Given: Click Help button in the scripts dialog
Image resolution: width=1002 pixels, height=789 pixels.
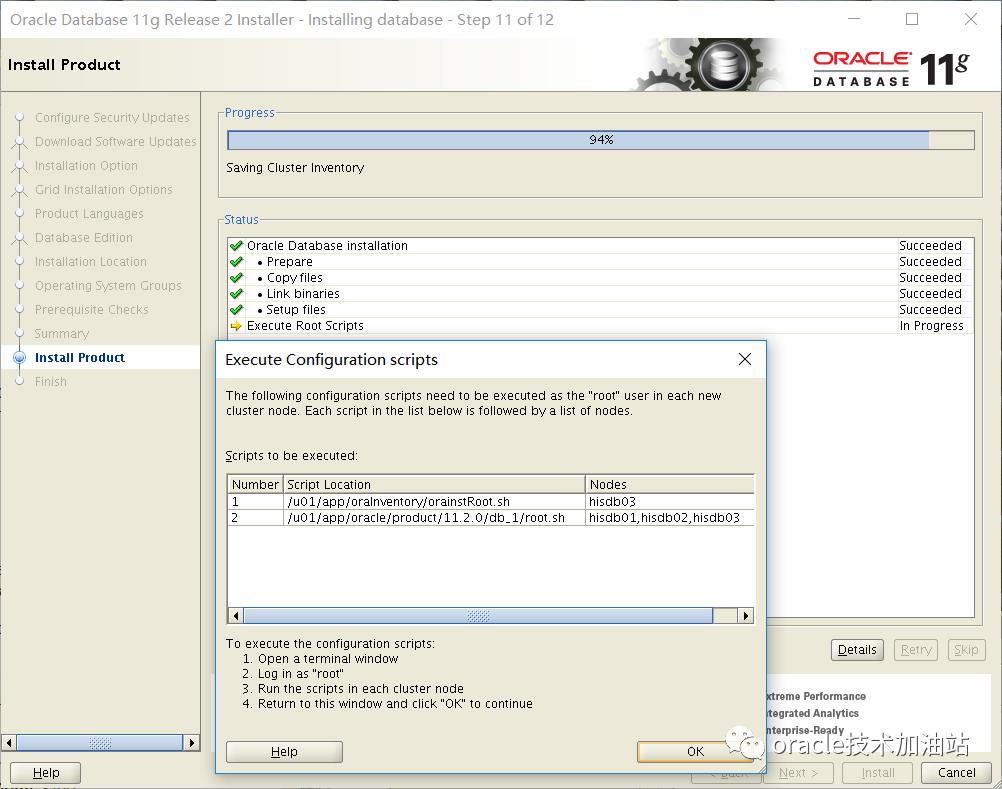Looking at the screenshot, I should click(x=284, y=751).
